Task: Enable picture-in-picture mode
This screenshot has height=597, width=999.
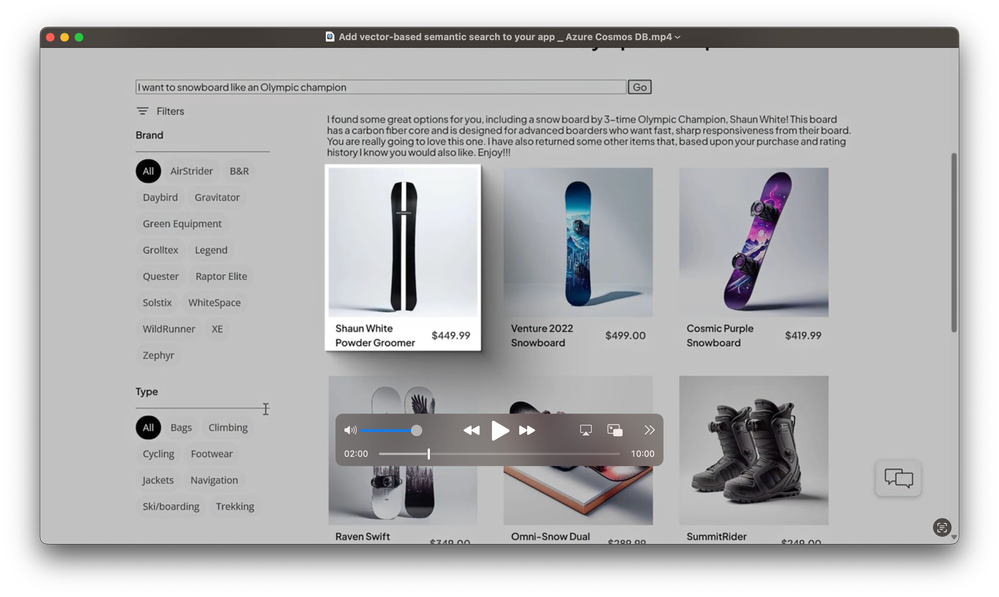Action: coord(615,430)
